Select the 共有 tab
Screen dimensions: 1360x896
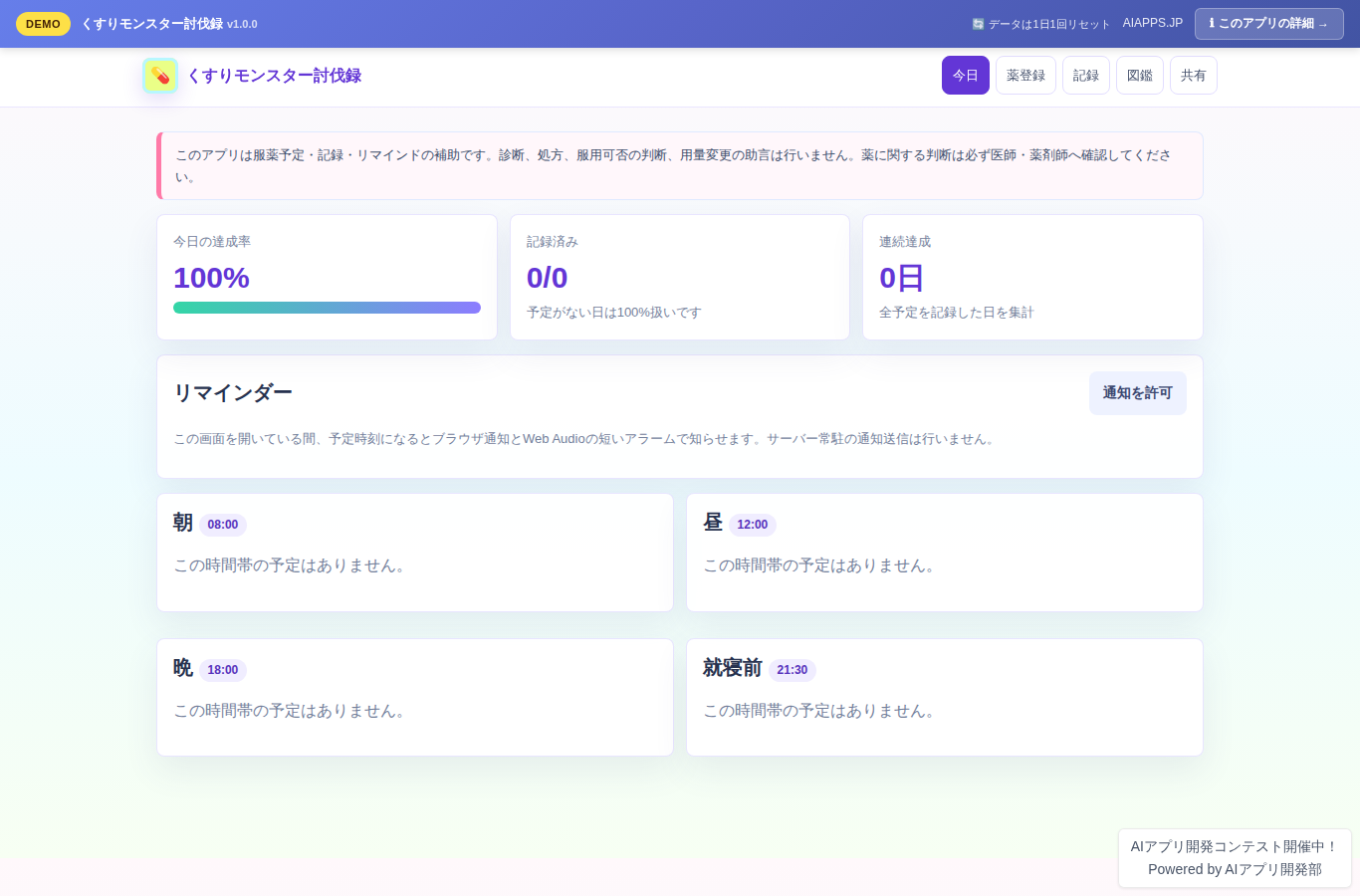click(x=1194, y=76)
